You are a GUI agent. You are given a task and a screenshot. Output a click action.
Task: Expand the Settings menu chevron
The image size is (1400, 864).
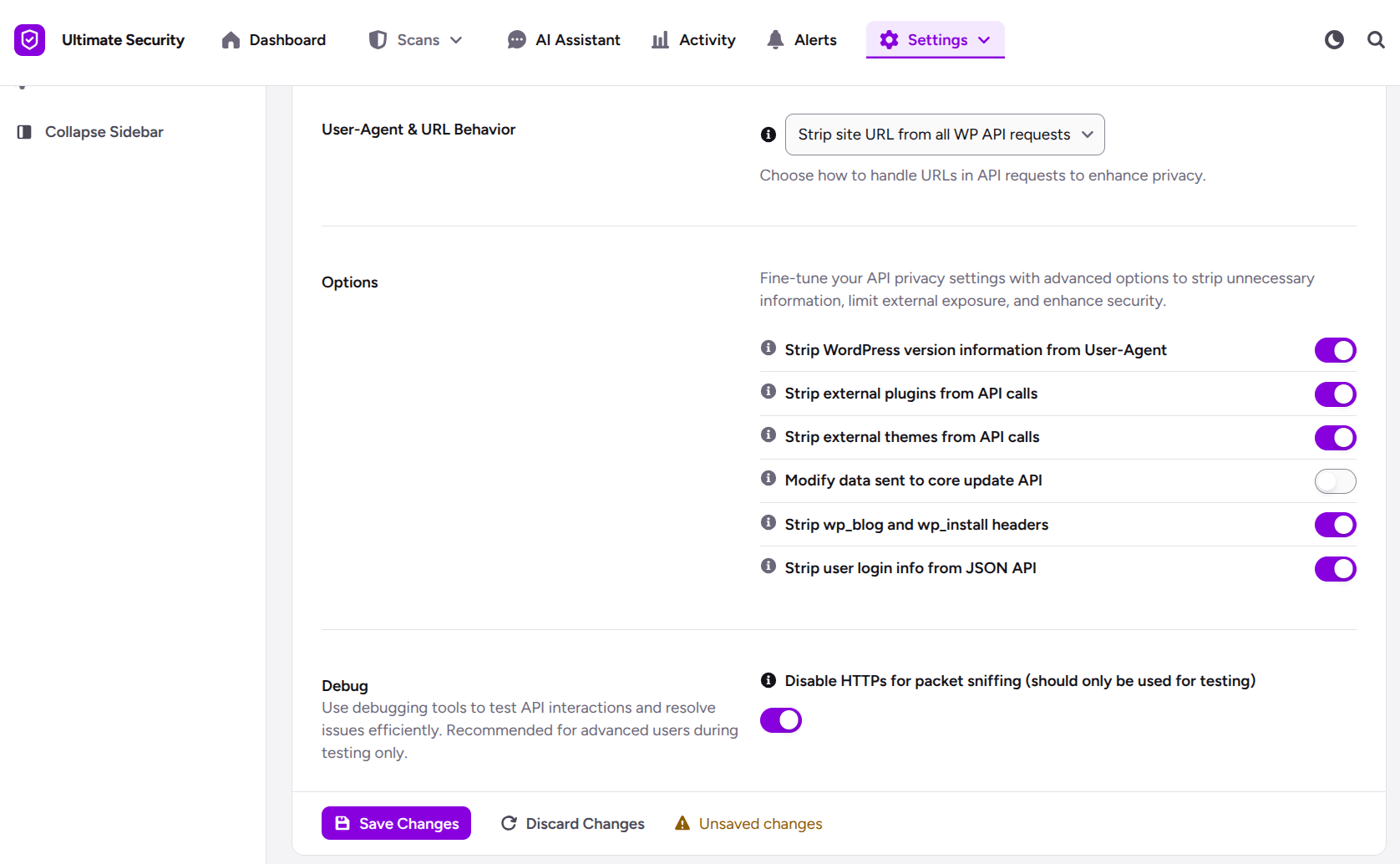click(984, 40)
